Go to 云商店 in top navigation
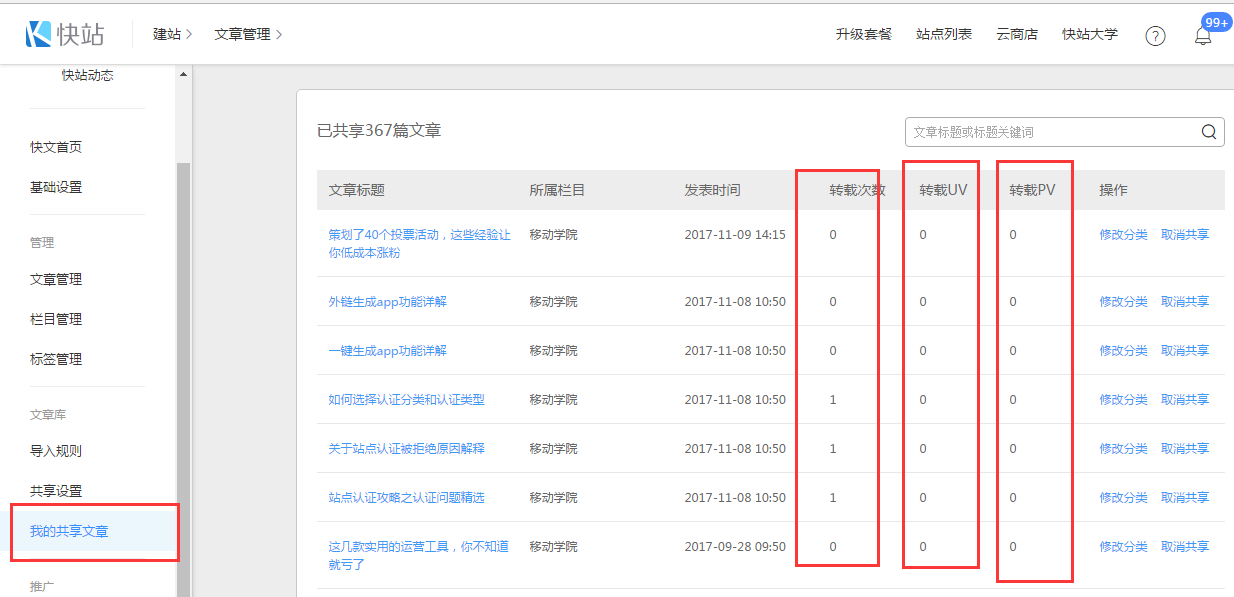This screenshot has height=597, width=1234. click(x=1016, y=34)
